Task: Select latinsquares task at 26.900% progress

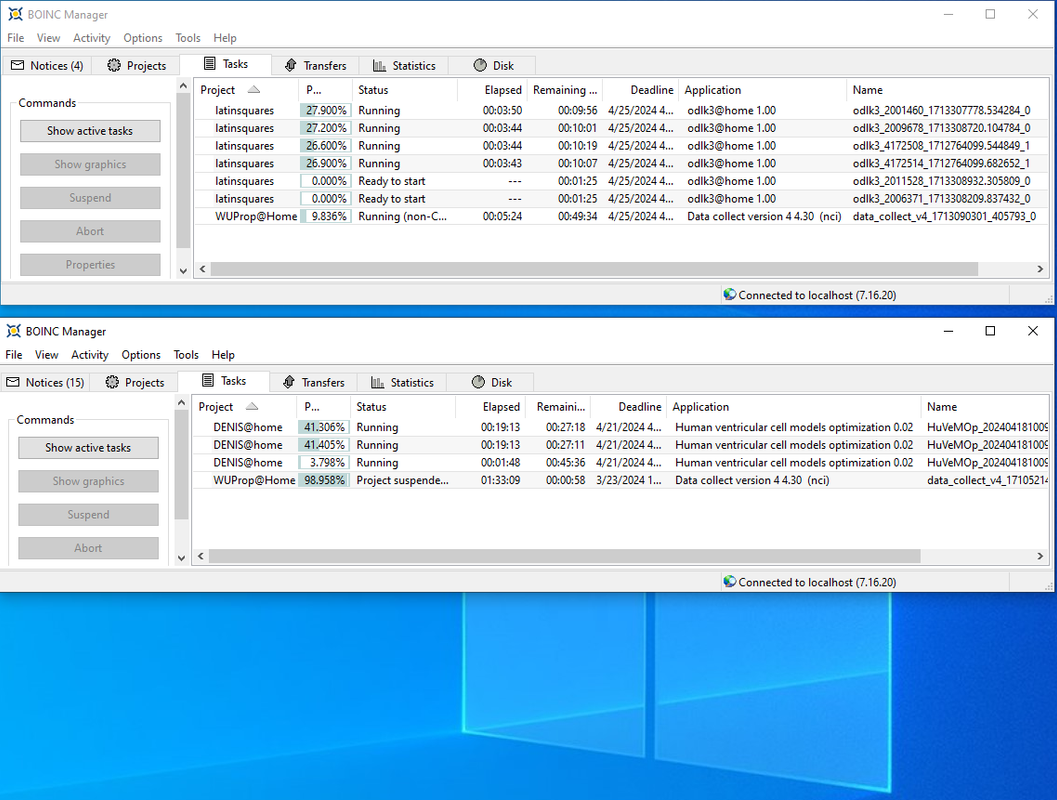Action: click(x=622, y=163)
